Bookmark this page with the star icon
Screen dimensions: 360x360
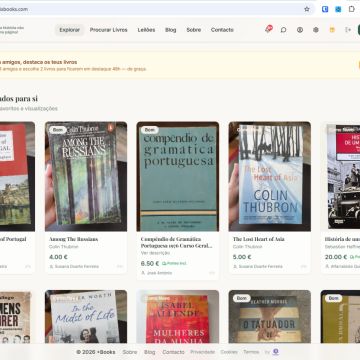(x=307, y=9)
